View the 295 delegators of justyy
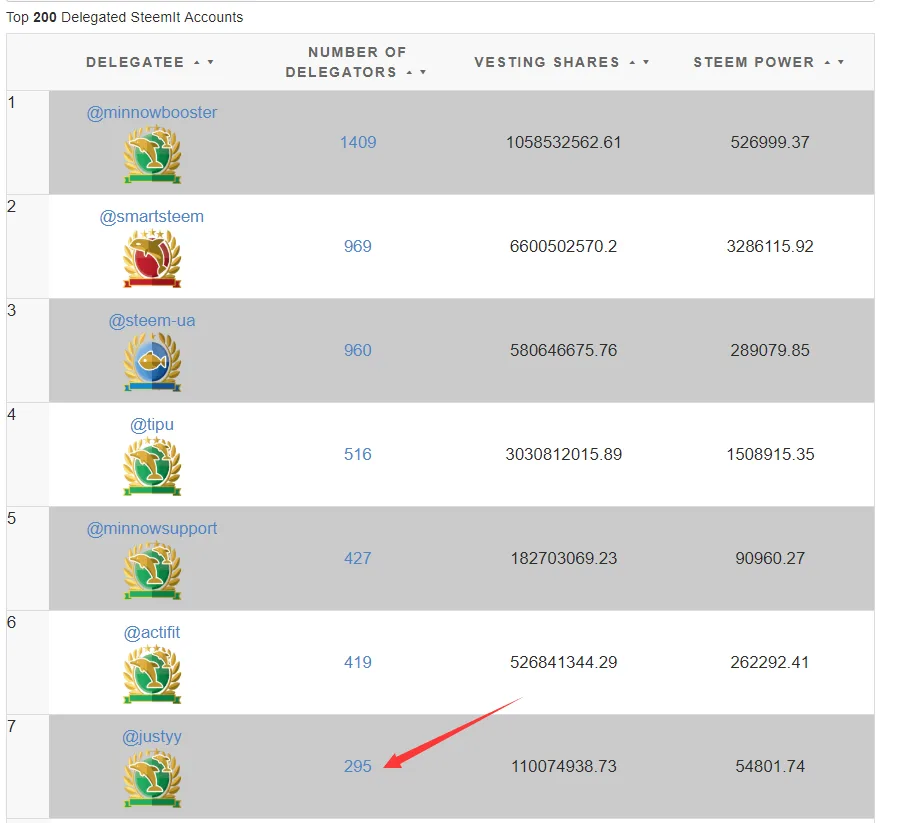Viewport: 920px width, 823px height. click(358, 766)
